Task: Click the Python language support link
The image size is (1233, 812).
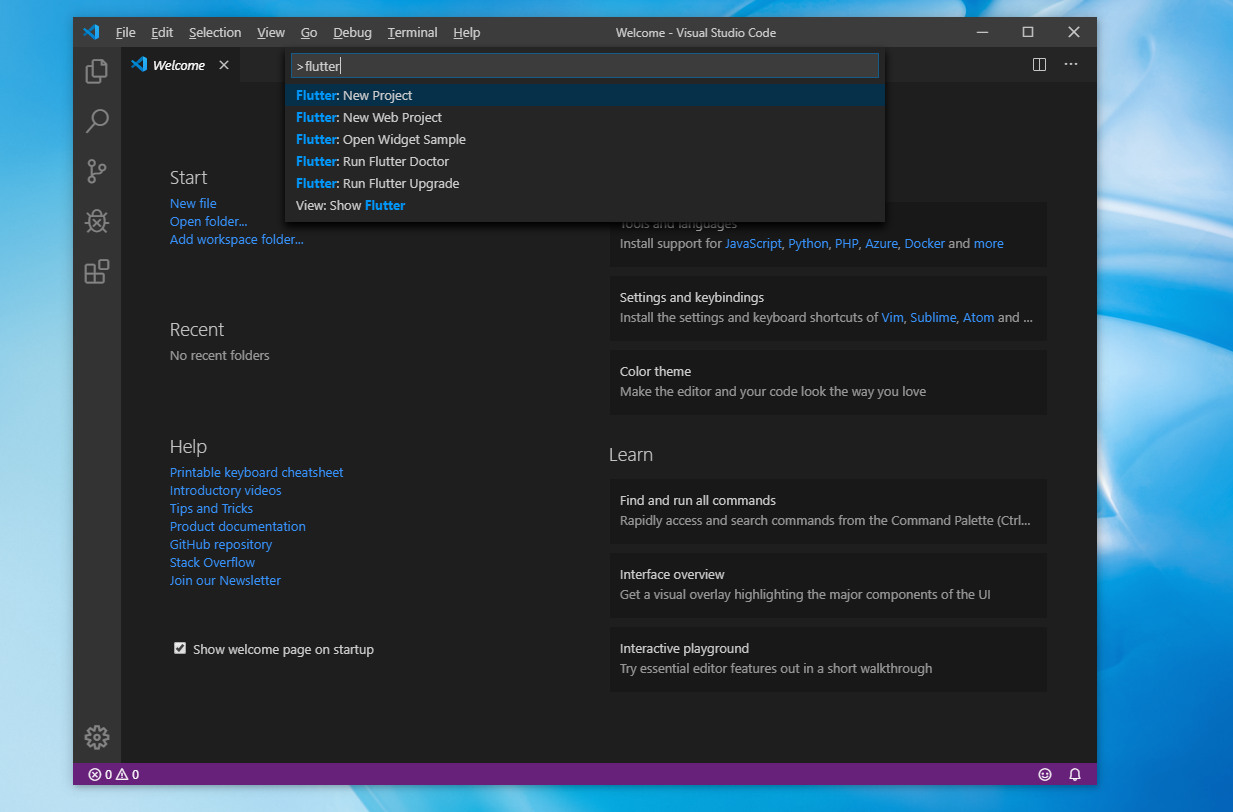Action: pos(808,243)
